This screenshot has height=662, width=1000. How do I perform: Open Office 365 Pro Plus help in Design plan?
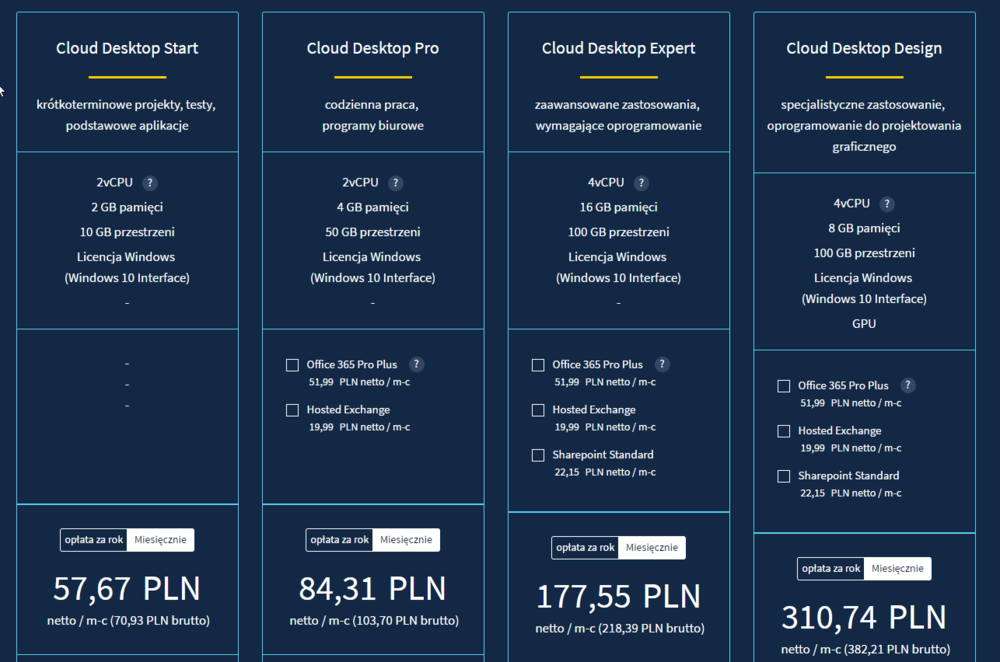pyautogui.click(x=908, y=386)
